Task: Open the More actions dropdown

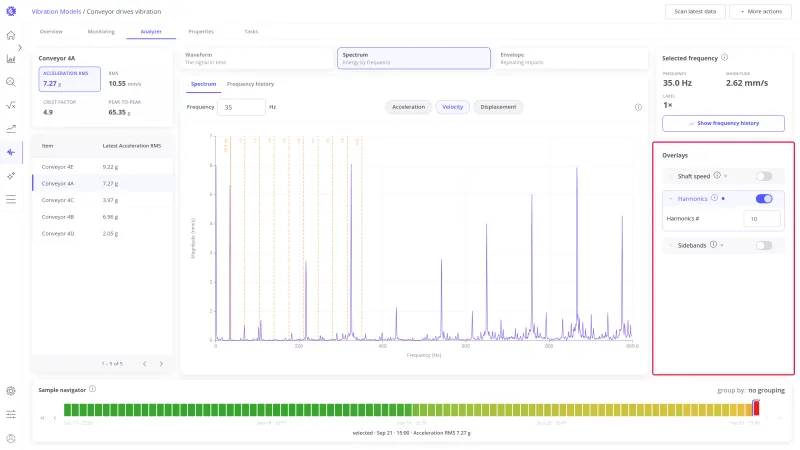Action: (760, 11)
